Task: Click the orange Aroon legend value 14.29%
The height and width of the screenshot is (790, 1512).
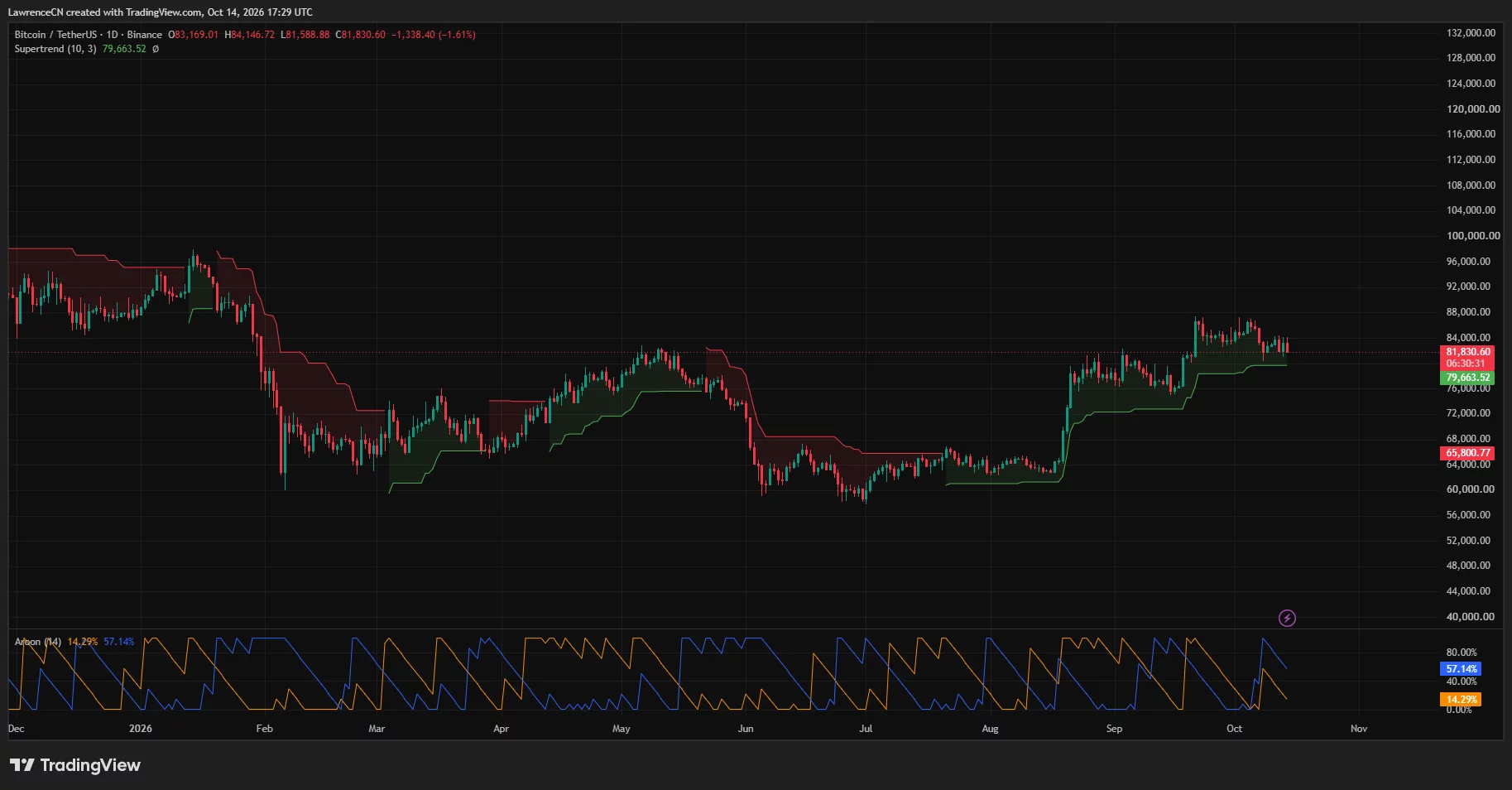Action: pos(83,642)
